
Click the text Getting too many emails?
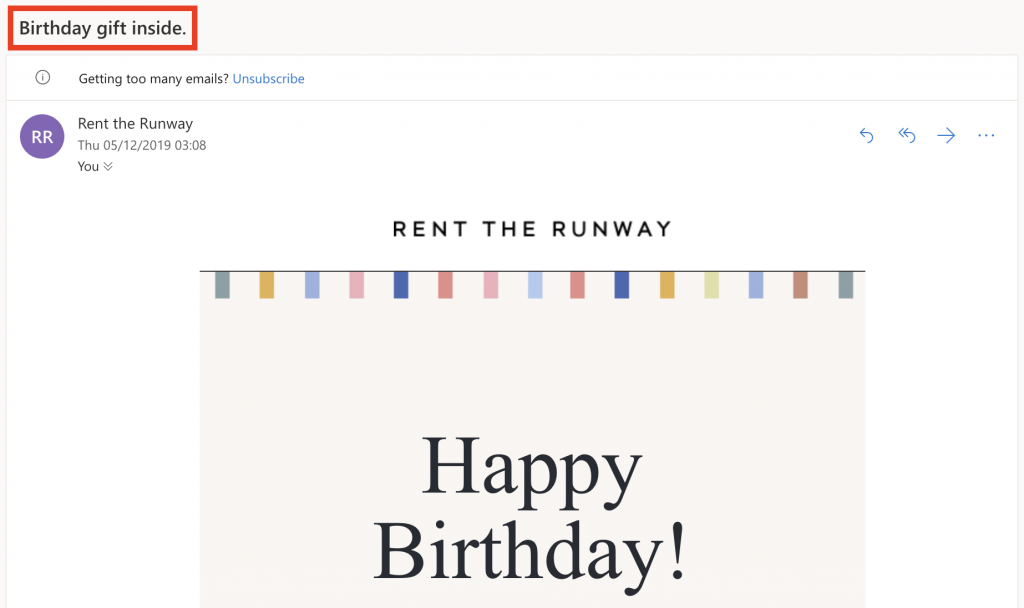point(153,78)
